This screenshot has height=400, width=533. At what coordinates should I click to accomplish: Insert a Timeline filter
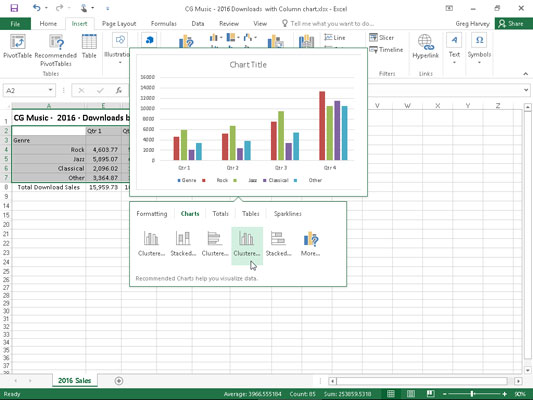[x=386, y=50]
